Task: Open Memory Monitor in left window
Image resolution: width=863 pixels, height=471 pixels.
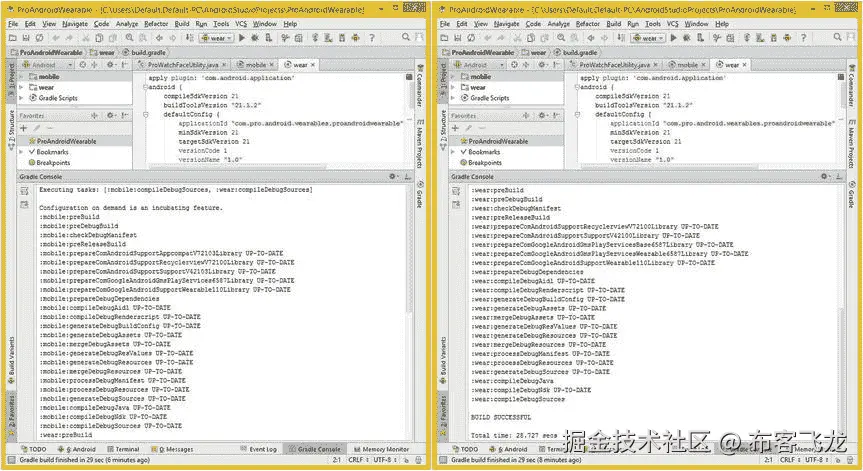Action: click(x=381, y=450)
